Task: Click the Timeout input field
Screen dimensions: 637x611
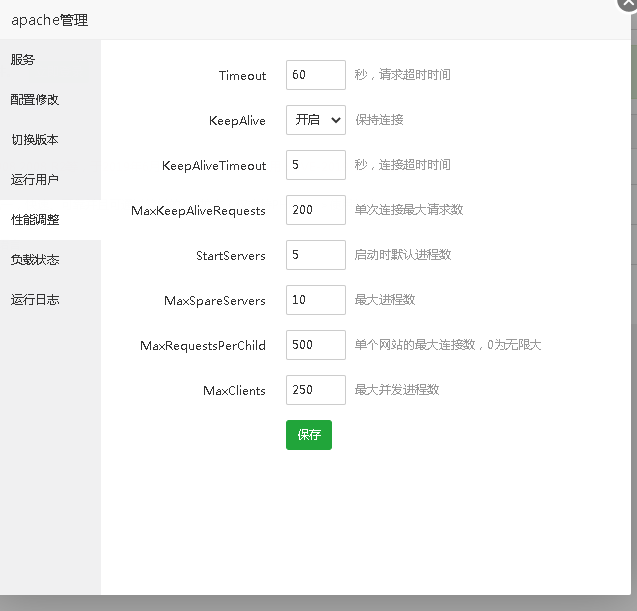Action: coord(316,75)
